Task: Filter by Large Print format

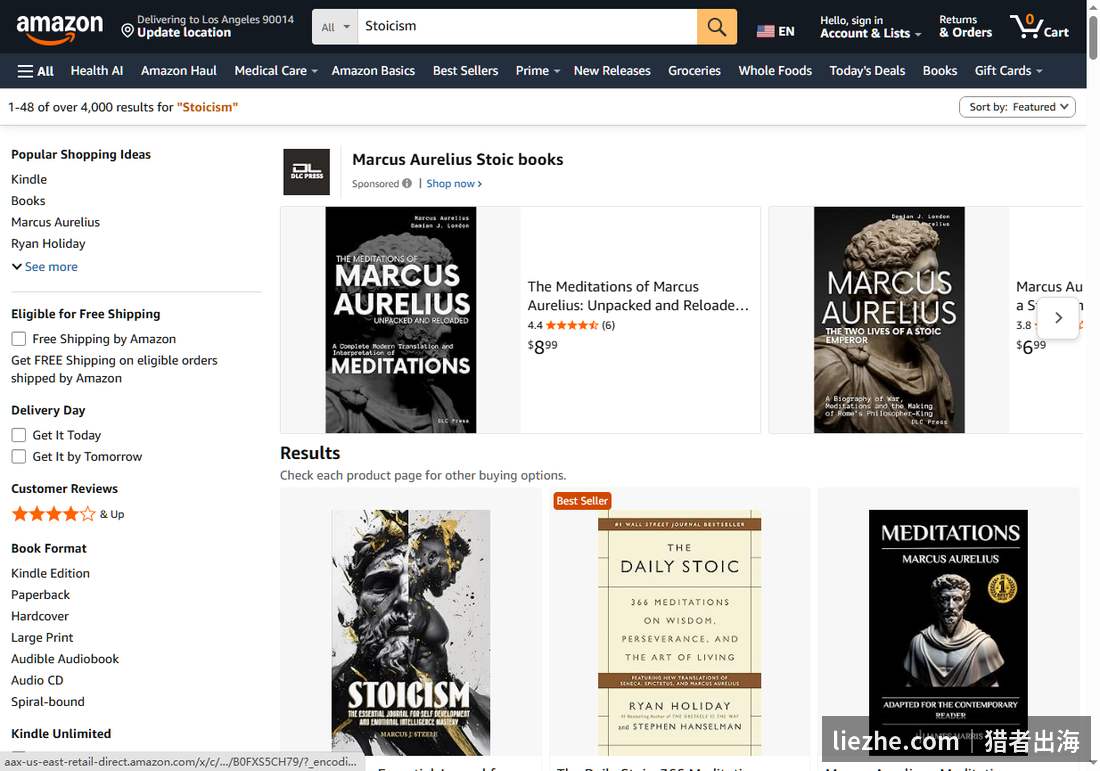Action: click(x=42, y=638)
